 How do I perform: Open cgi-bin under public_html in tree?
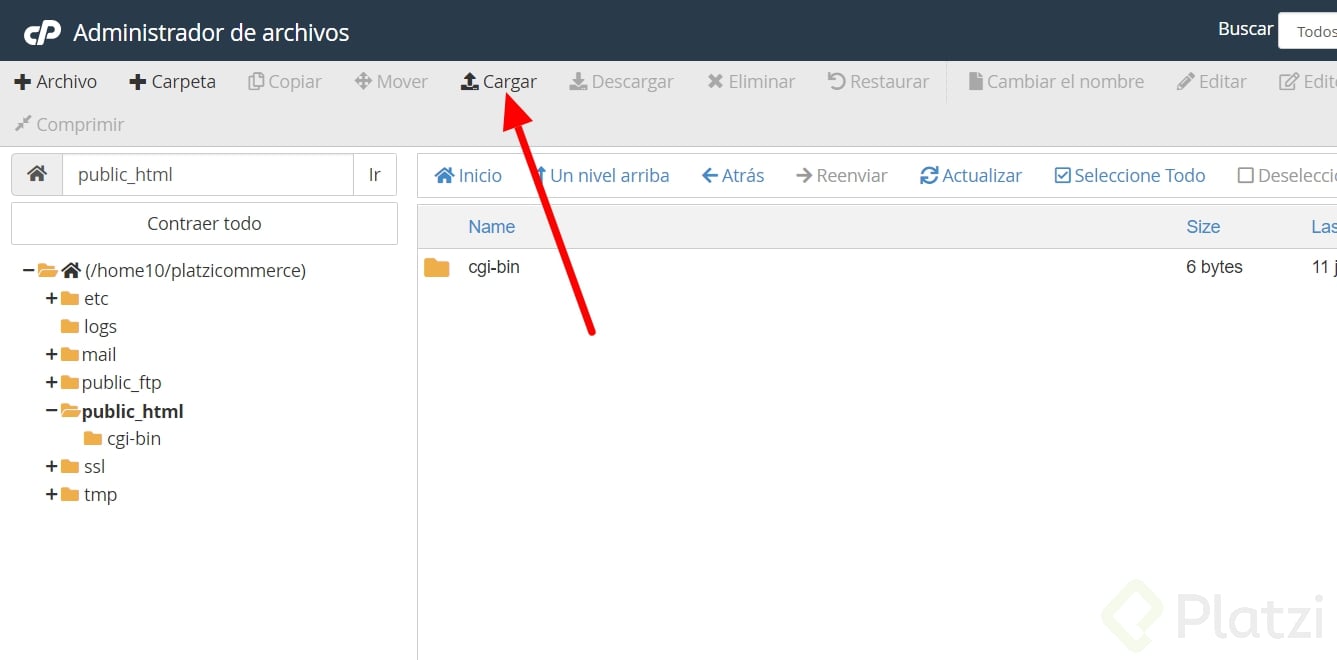click(134, 439)
